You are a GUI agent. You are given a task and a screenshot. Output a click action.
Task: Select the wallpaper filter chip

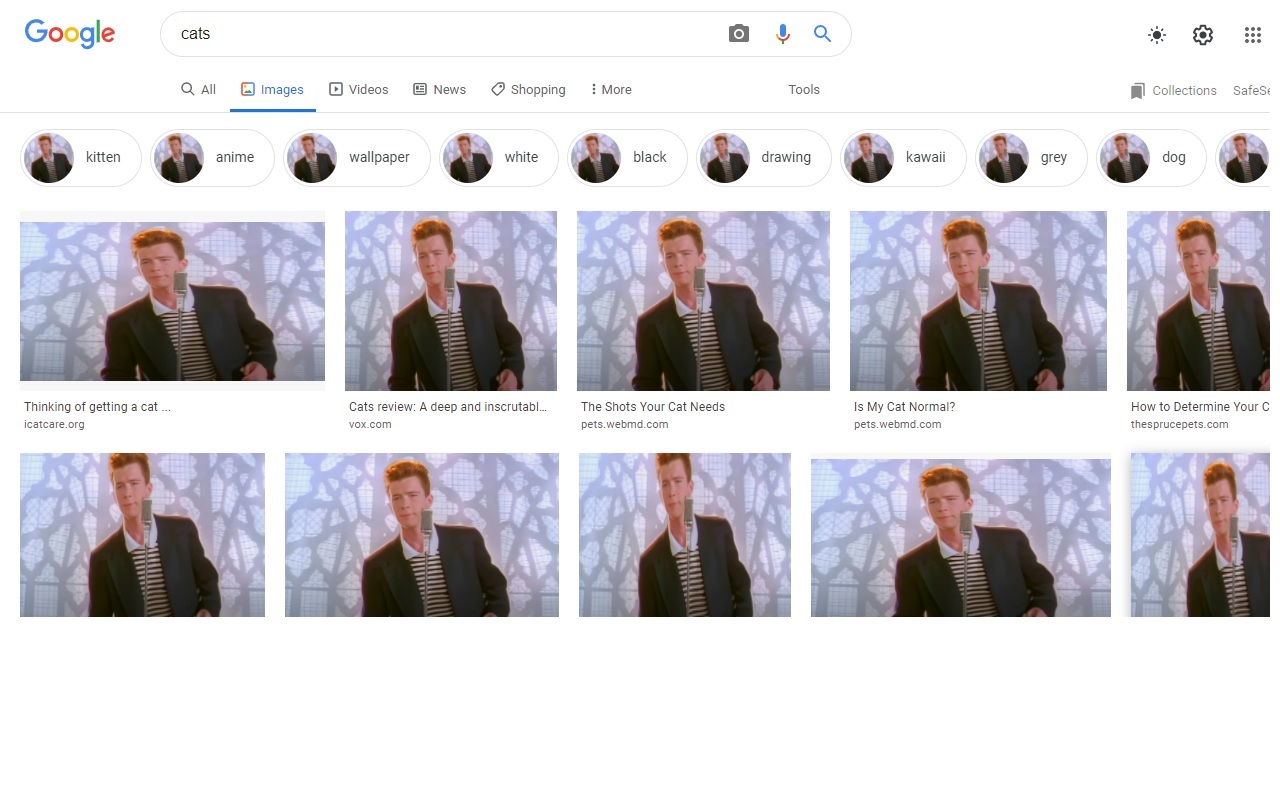[357, 158]
